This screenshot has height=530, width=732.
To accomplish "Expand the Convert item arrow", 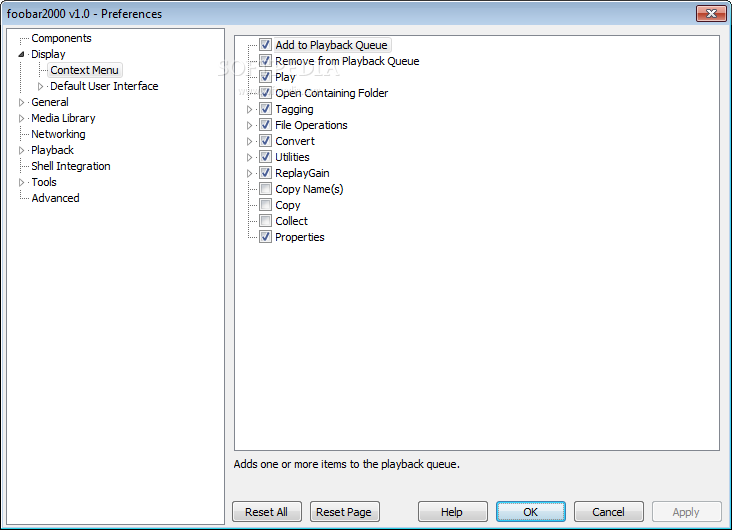I will (249, 141).
